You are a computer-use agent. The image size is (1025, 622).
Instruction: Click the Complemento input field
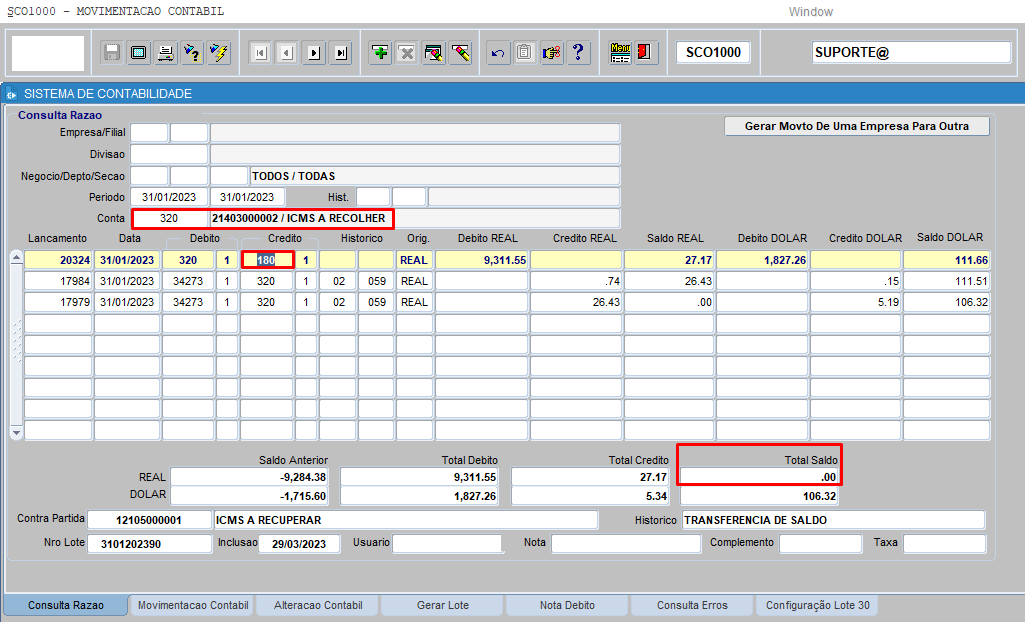click(820, 544)
